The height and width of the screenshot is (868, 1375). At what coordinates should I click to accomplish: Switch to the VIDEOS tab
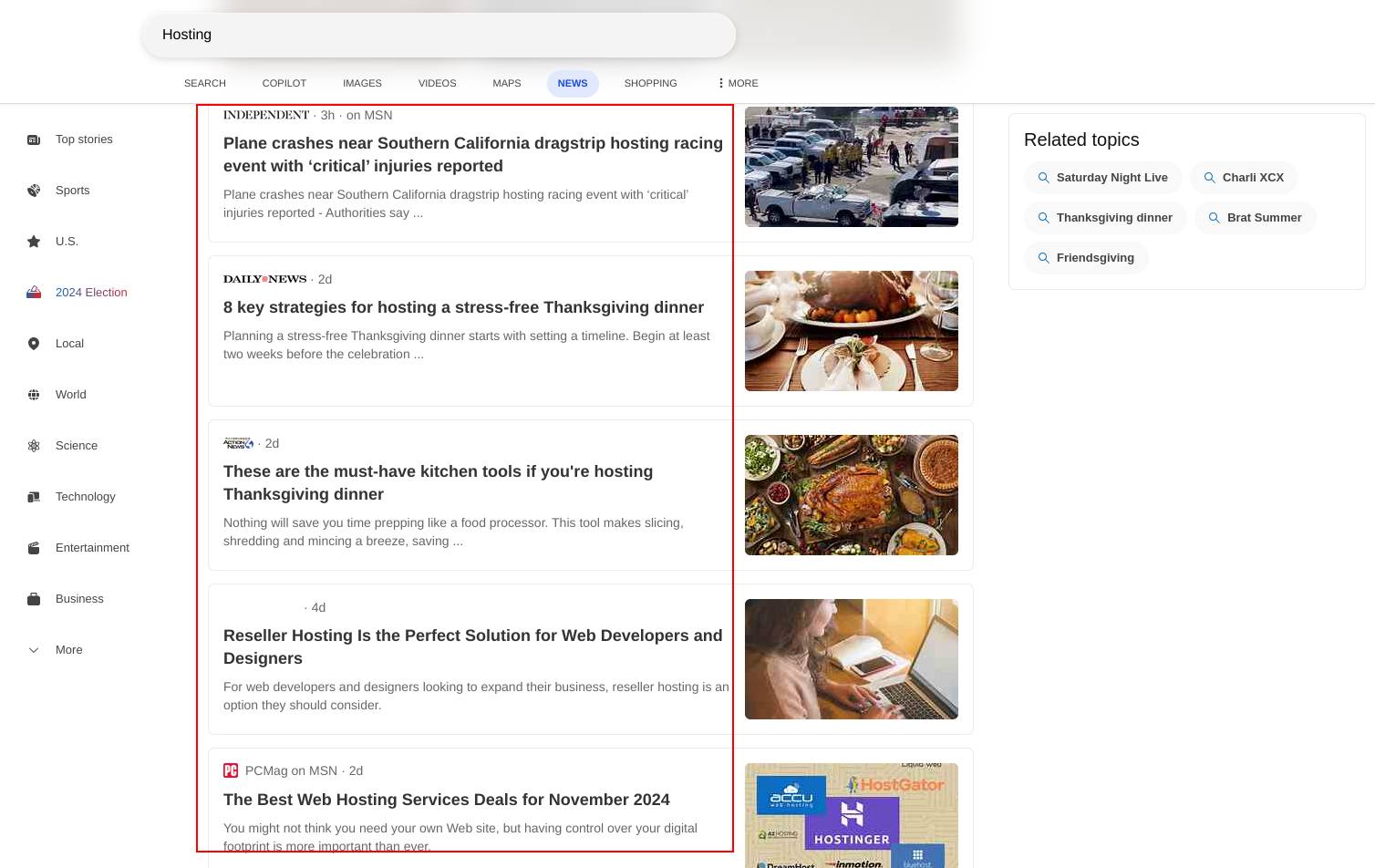coord(437,83)
